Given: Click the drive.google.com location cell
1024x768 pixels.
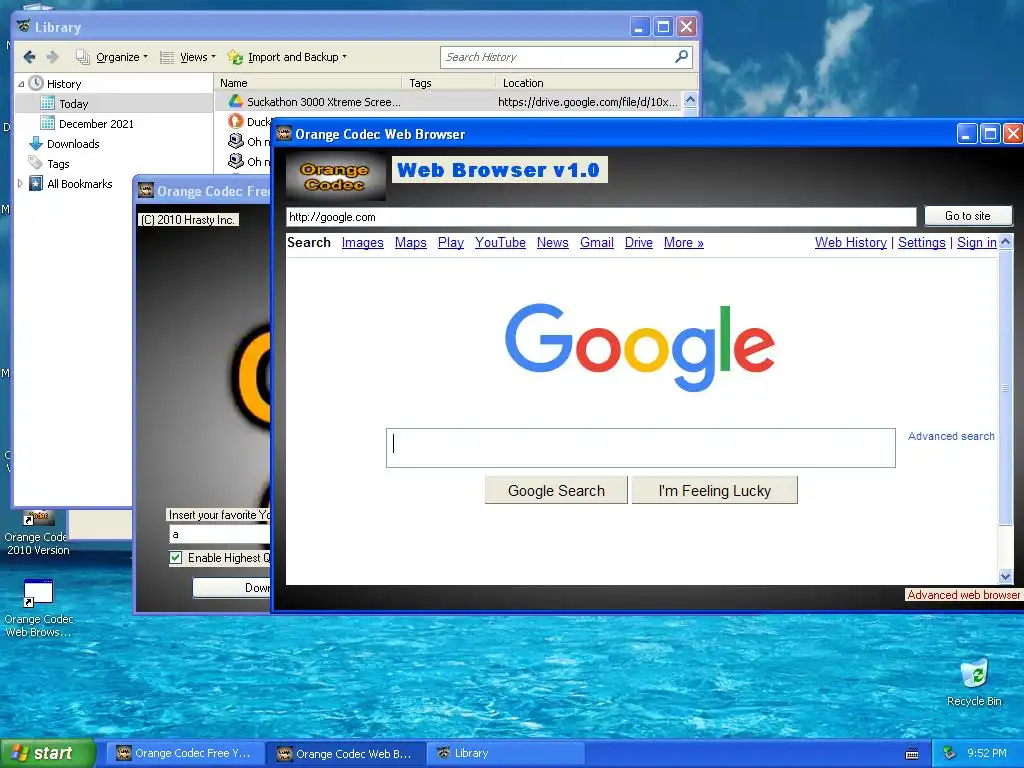Looking at the screenshot, I should pyautogui.click(x=588, y=102).
